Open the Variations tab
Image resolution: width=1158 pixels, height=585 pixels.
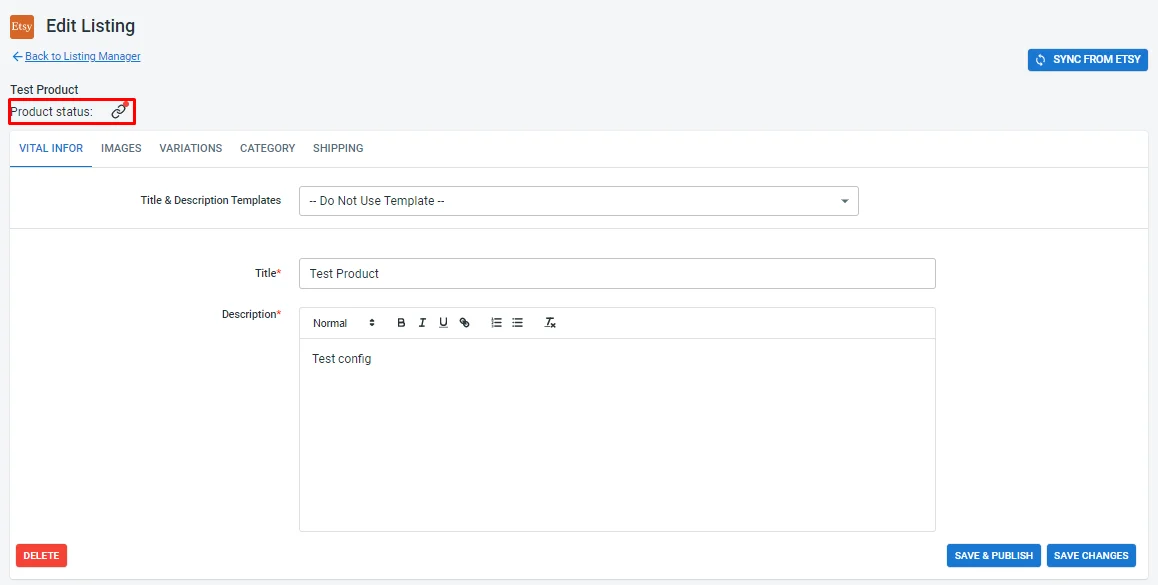tap(191, 148)
